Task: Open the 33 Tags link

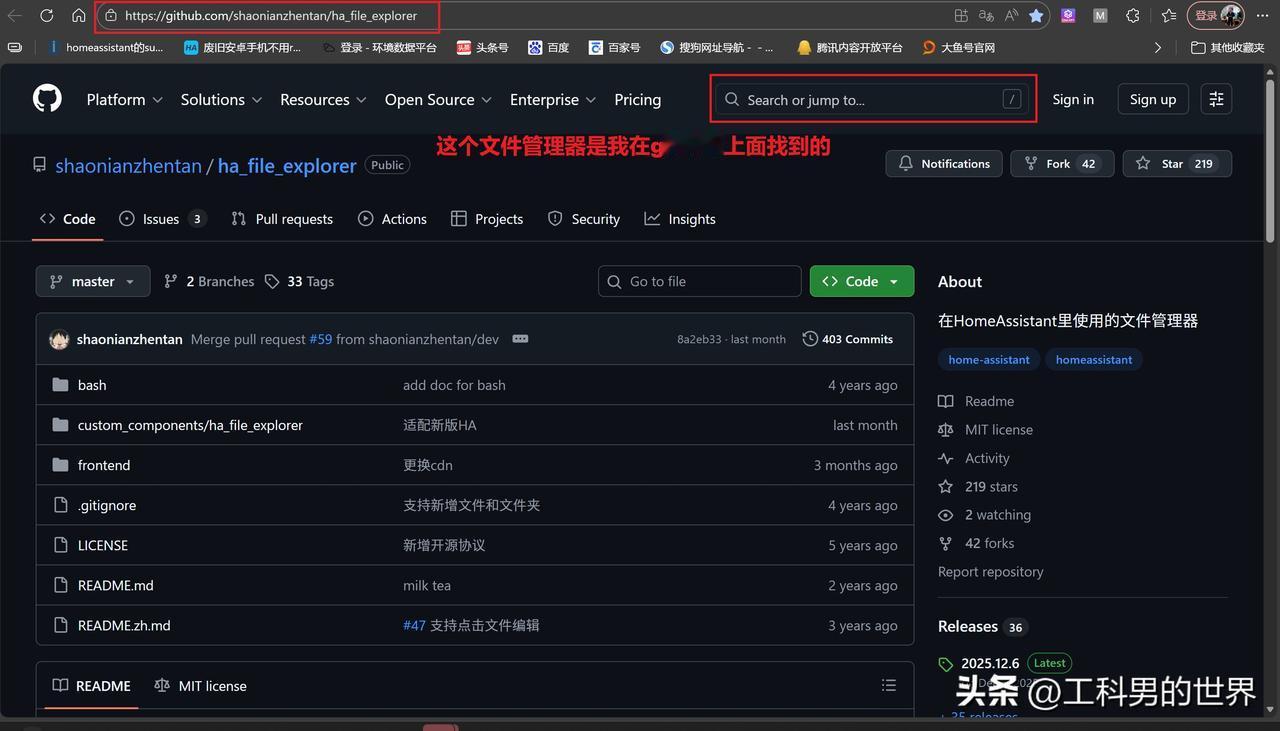Action: pyautogui.click(x=299, y=281)
